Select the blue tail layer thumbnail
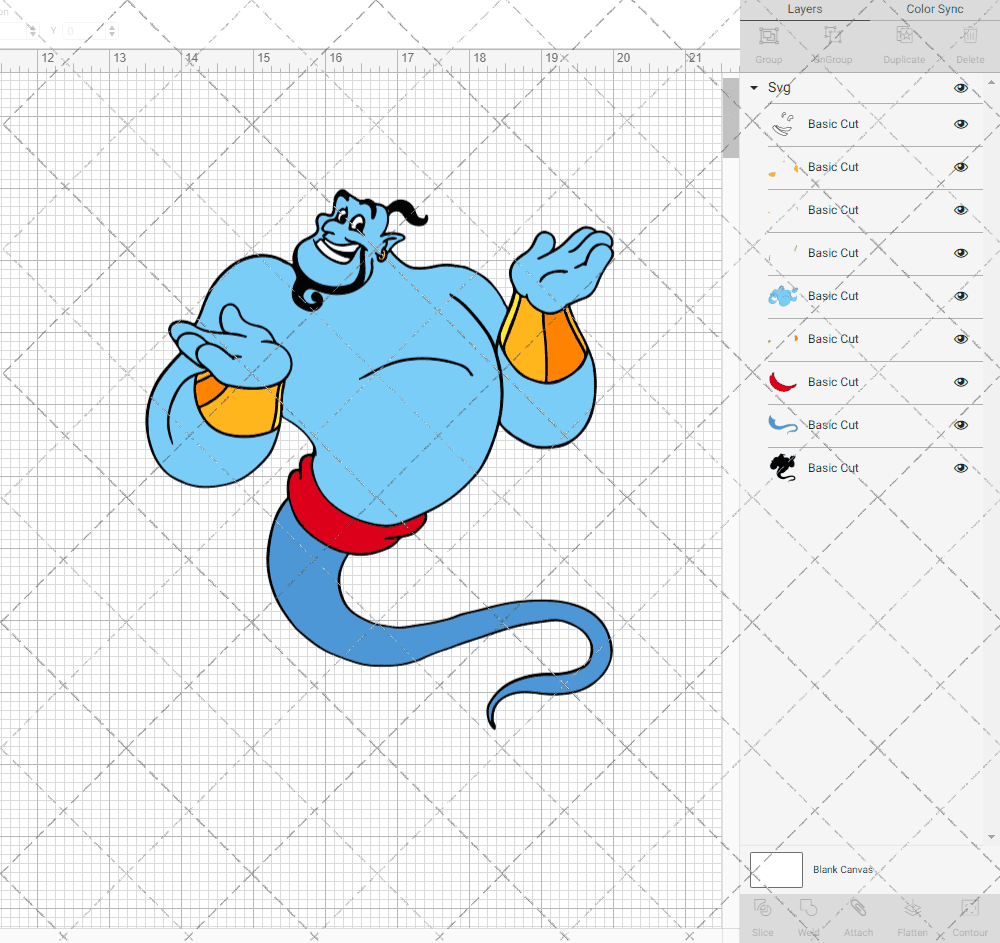 click(783, 425)
